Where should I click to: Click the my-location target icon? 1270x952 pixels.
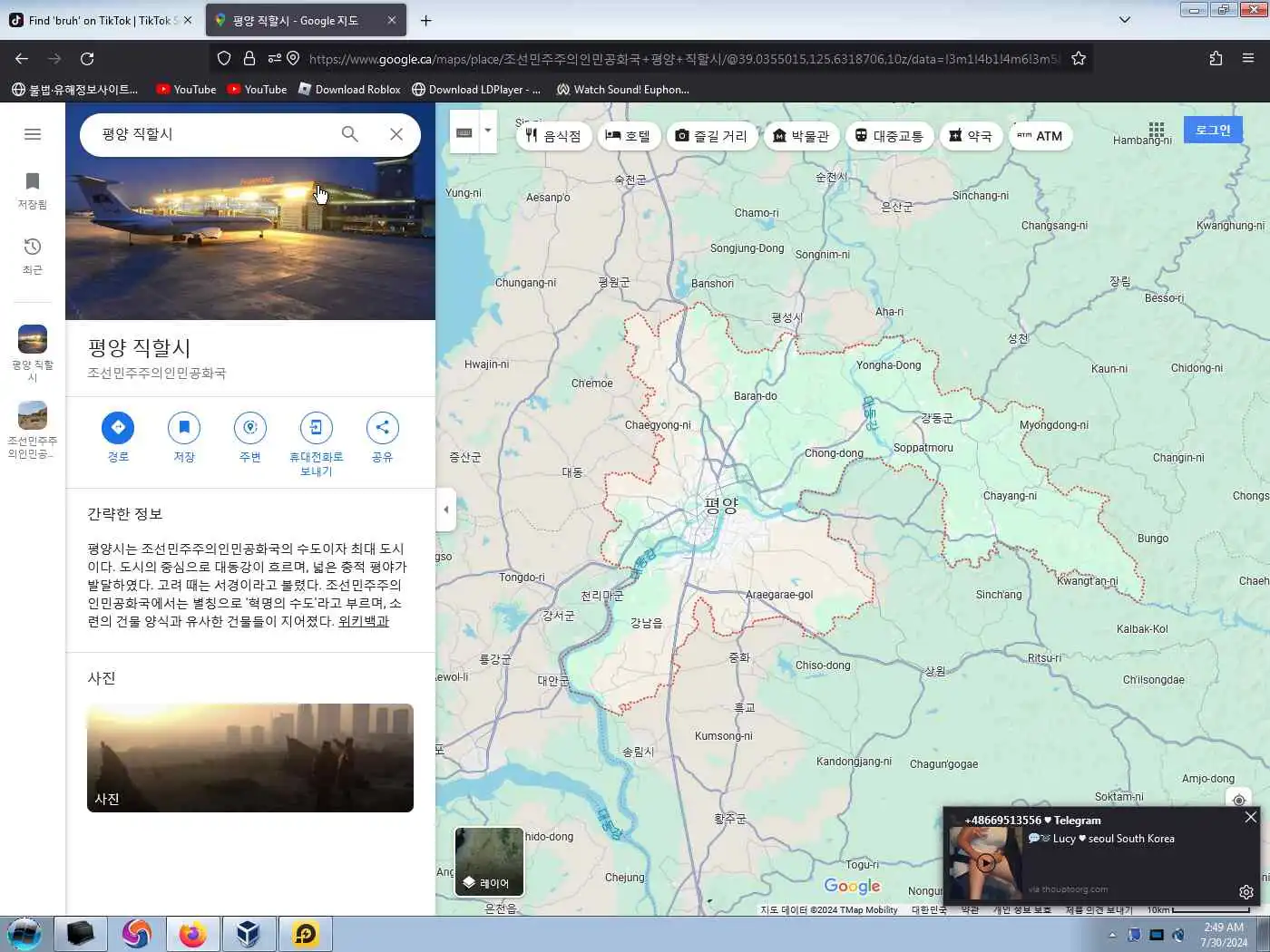[x=1238, y=800]
